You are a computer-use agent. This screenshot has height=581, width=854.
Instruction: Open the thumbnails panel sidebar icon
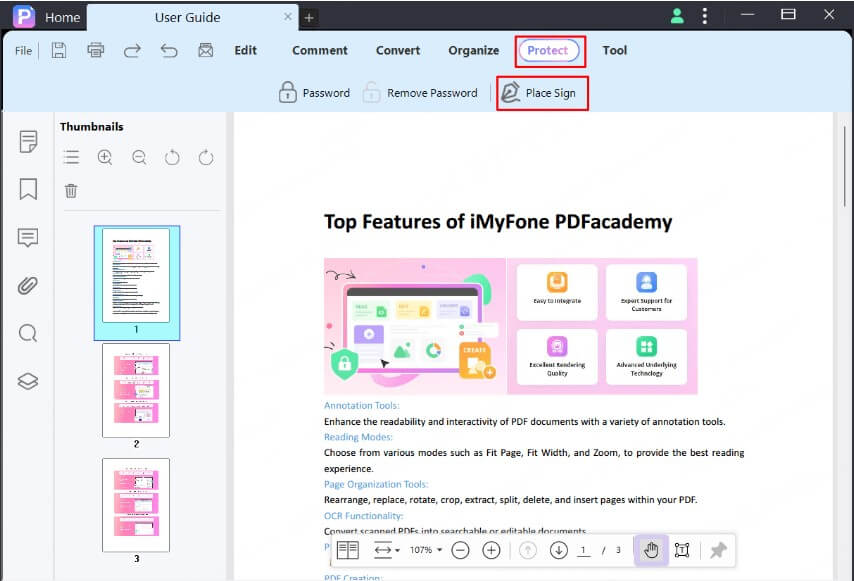28,142
